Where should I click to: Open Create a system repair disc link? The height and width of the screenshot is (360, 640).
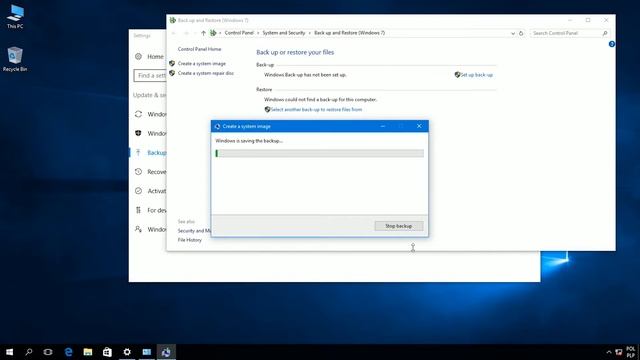coord(206,73)
